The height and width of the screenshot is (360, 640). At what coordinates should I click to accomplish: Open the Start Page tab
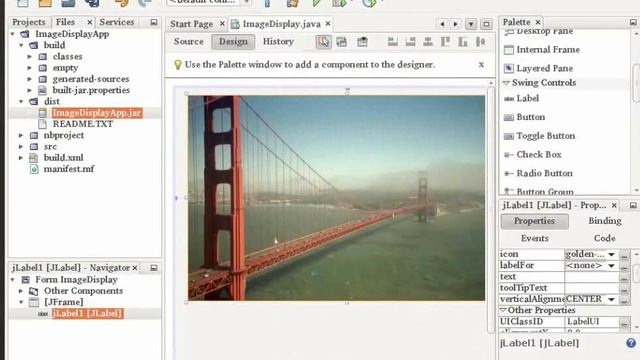pyautogui.click(x=191, y=24)
